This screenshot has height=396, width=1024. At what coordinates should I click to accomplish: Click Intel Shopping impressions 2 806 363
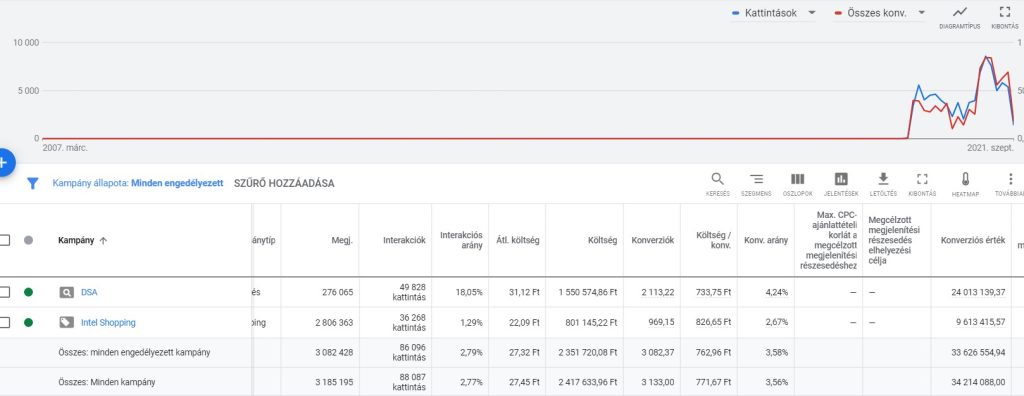334,322
